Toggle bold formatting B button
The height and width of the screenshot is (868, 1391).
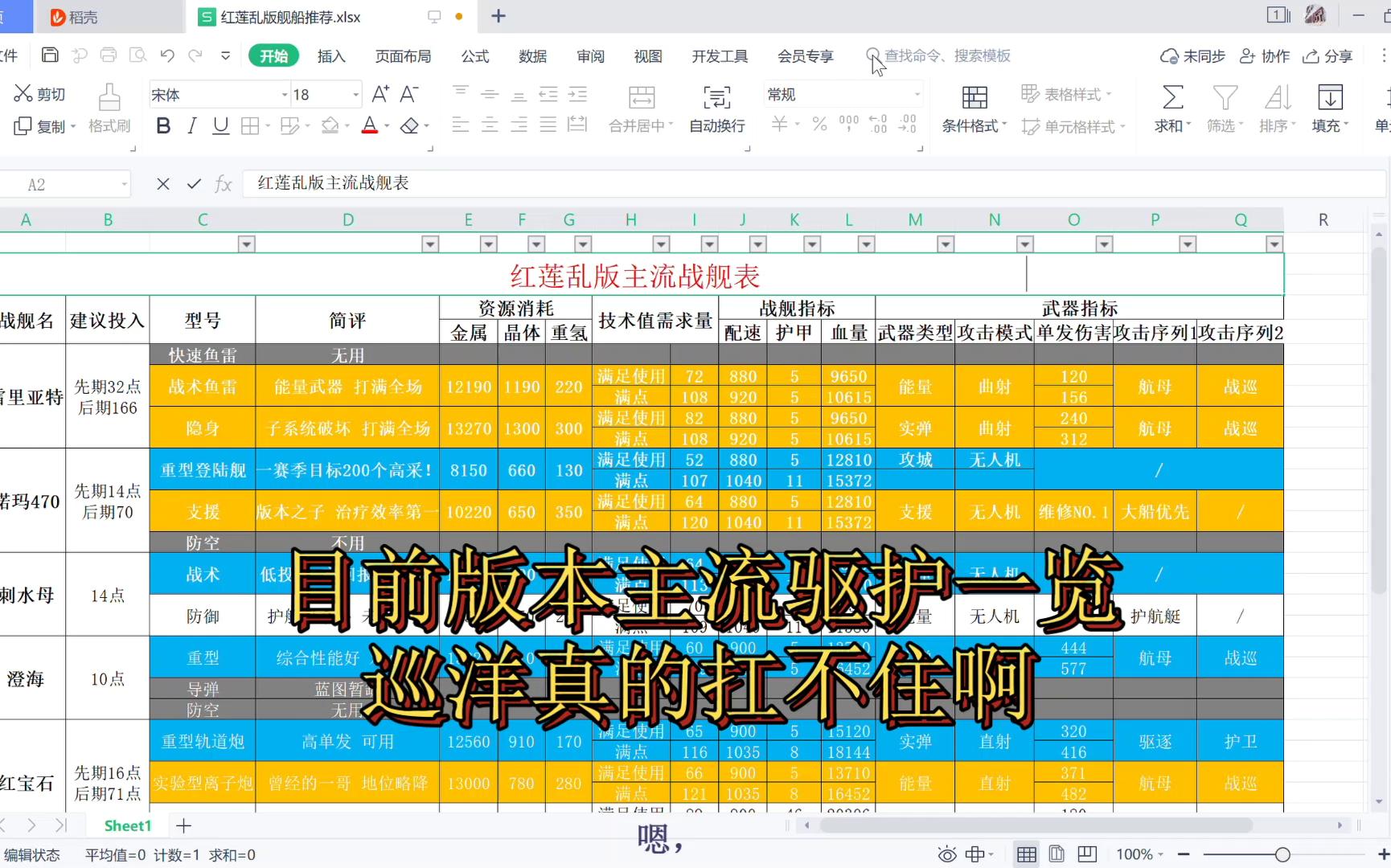(163, 126)
